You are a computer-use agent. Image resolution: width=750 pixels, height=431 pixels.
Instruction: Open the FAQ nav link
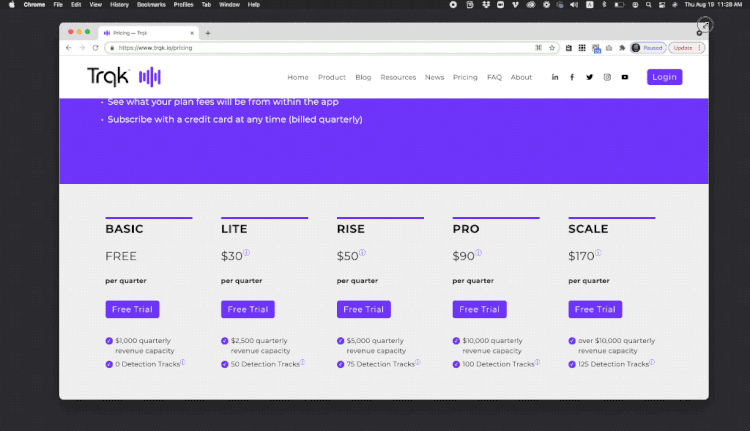pyautogui.click(x=494, y=77)
